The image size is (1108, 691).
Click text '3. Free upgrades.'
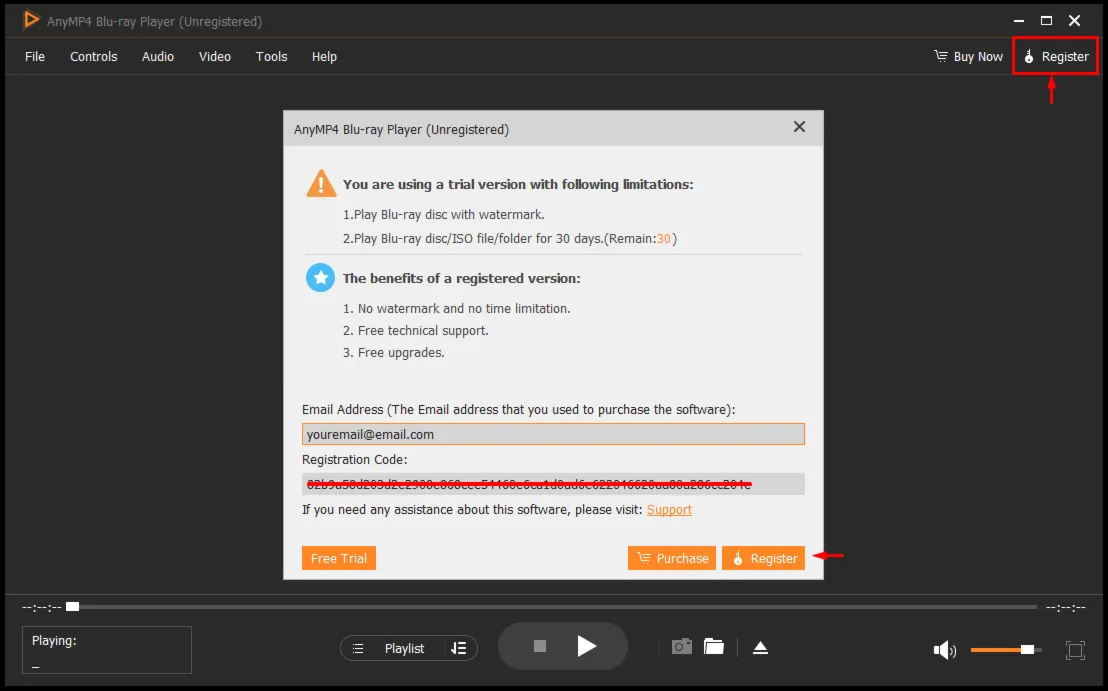point(394,353)
